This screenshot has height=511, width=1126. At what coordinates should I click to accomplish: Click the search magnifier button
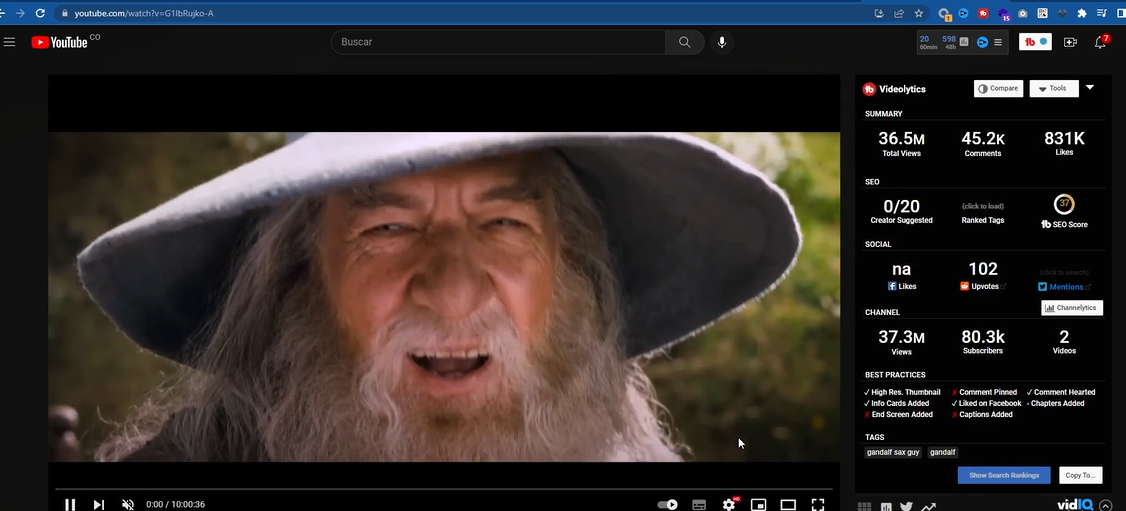[684, 42]
